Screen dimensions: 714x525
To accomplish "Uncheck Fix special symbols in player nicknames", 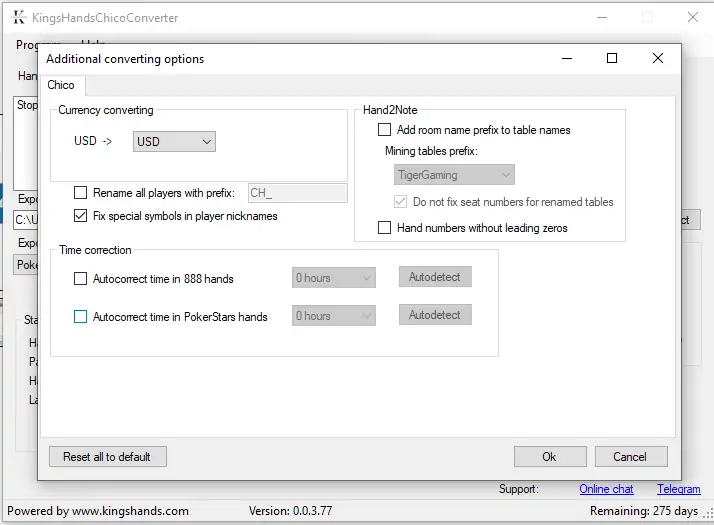I will (81, 216).
